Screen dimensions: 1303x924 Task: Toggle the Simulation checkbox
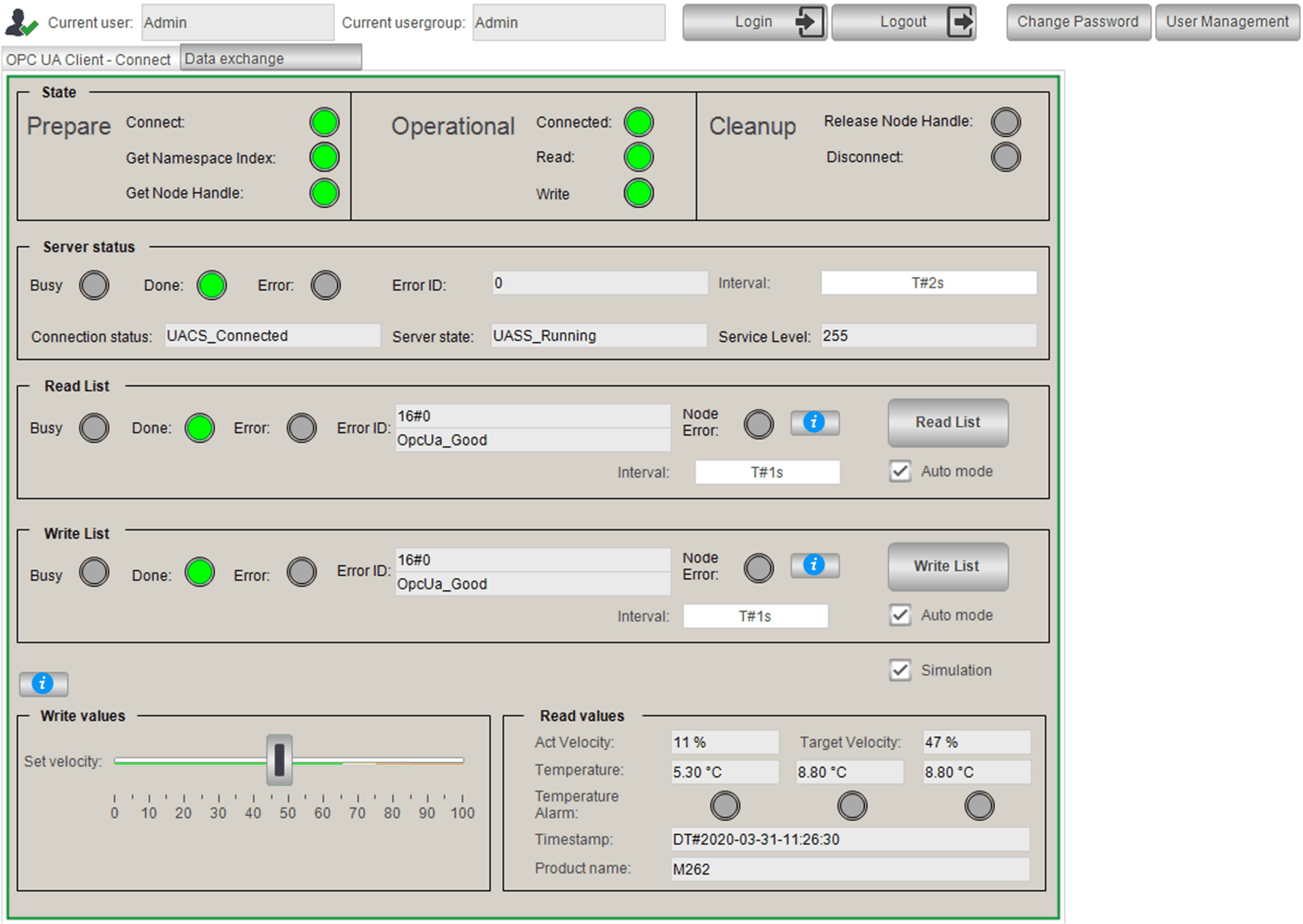pos(900,670)
